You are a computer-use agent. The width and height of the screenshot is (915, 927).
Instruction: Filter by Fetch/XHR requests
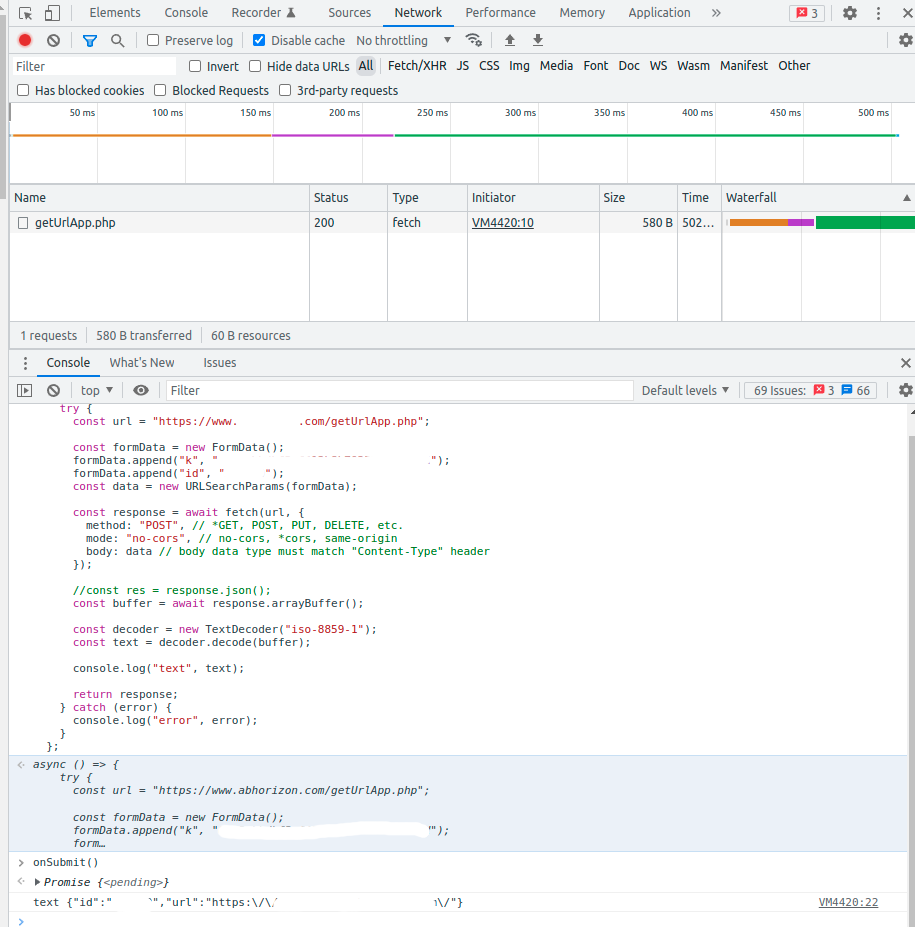(417, 66)
